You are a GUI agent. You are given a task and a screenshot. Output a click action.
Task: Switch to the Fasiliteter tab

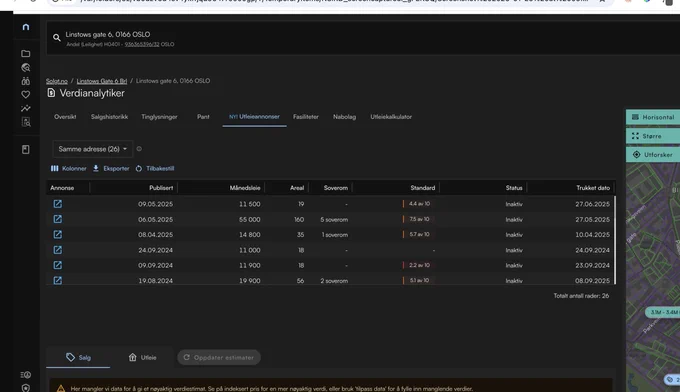[306, 117]
